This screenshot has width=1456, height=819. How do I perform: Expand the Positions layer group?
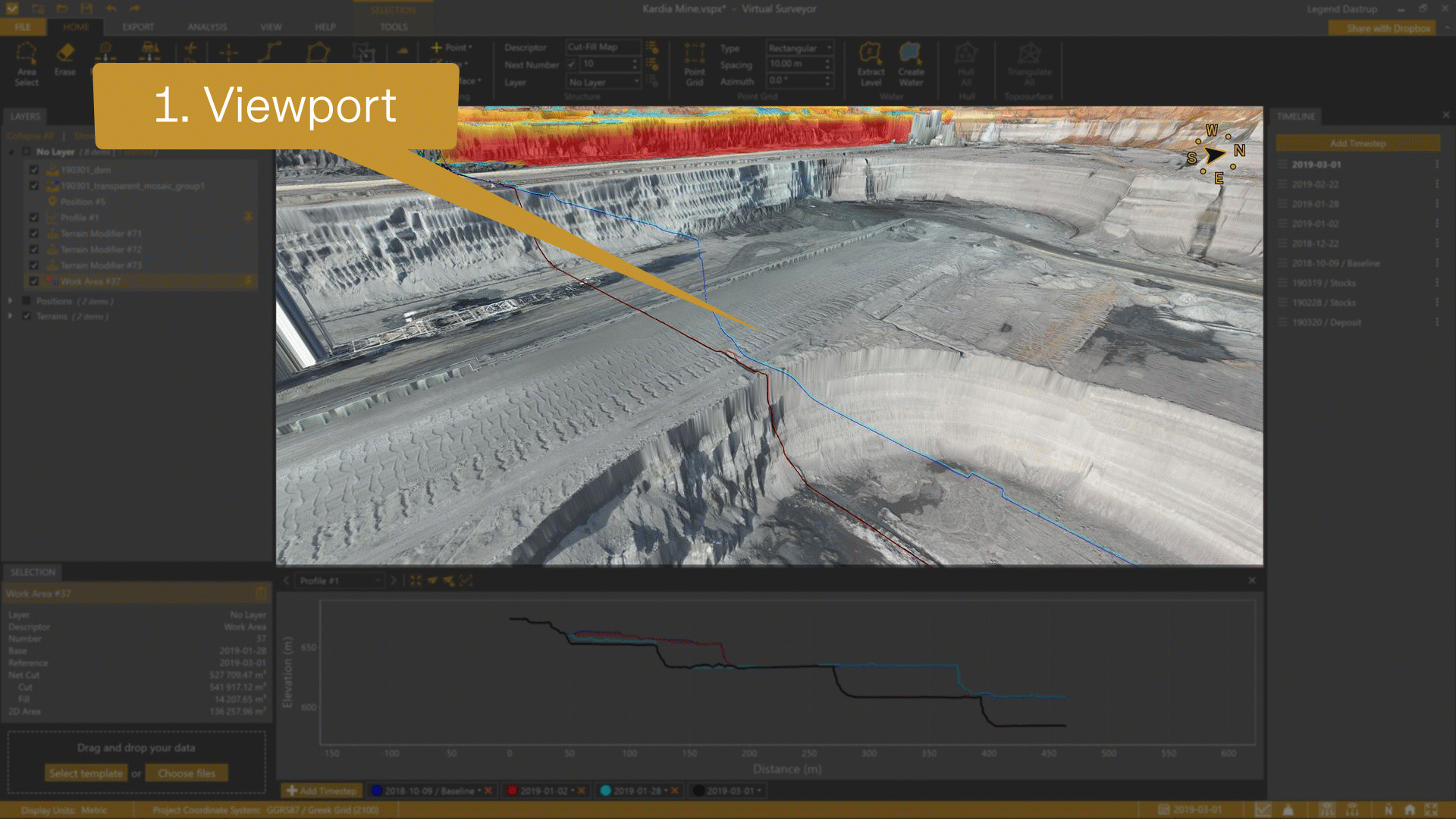coord(11,301)
